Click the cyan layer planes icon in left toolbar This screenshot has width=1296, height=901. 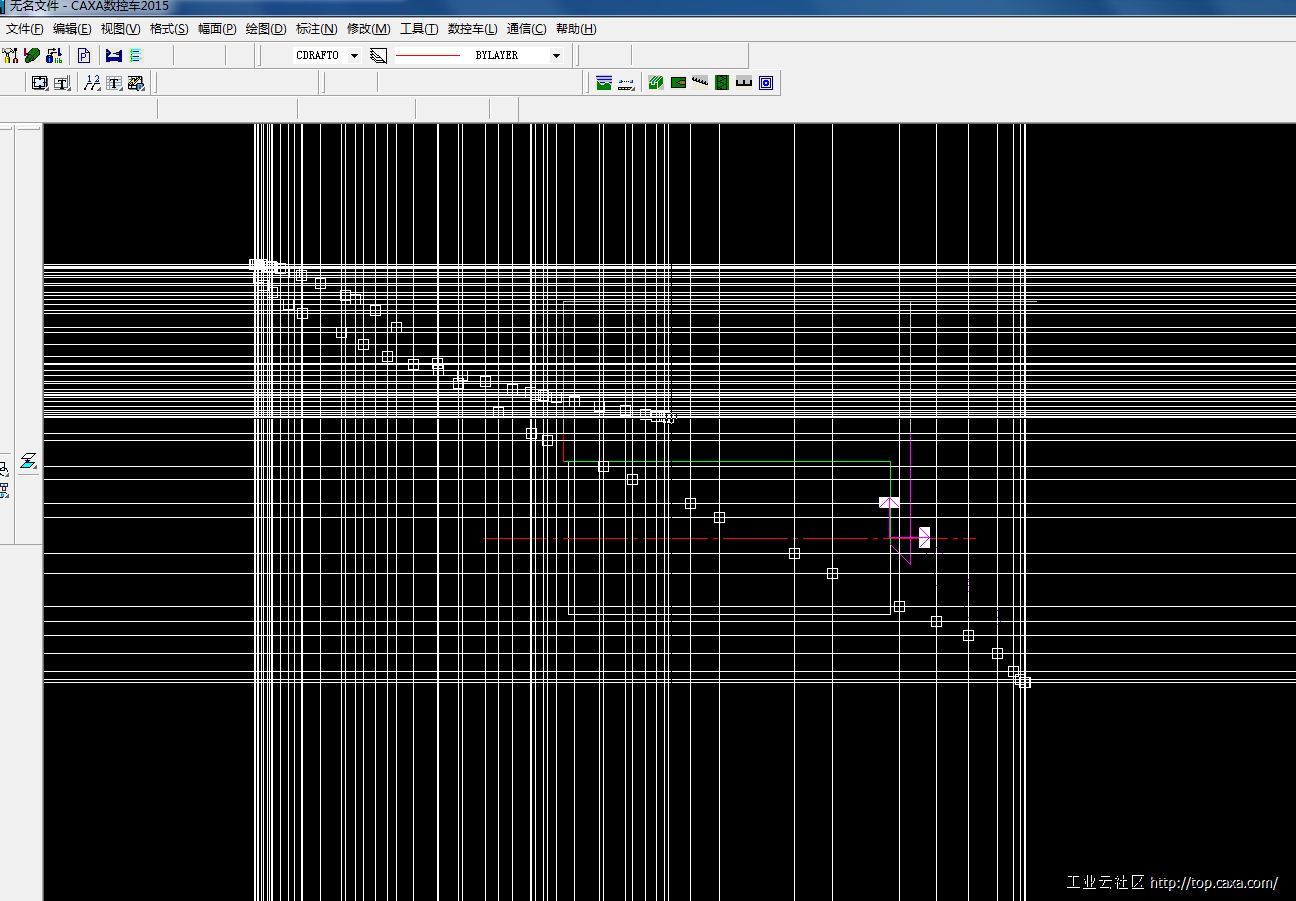click(x=28, y=461)
